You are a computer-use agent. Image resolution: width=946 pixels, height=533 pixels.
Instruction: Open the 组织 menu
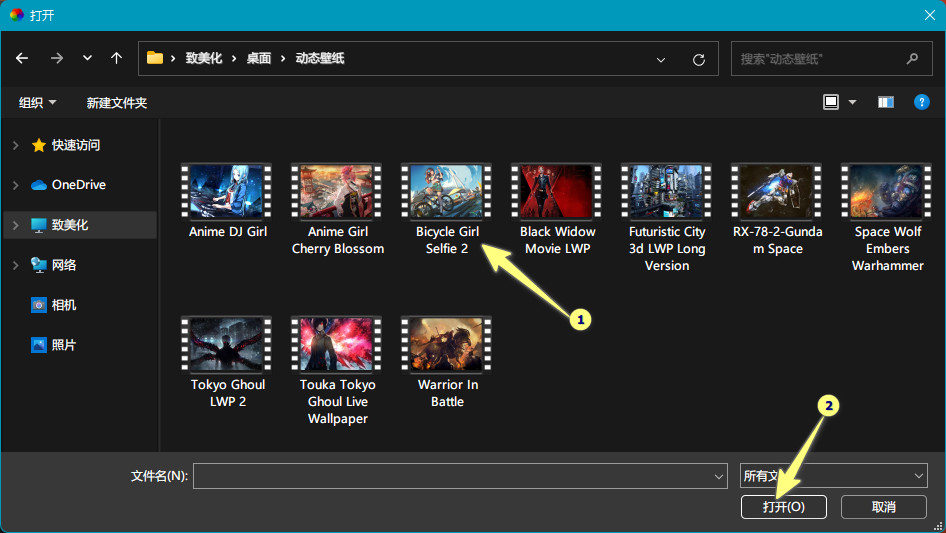(37, 103)
